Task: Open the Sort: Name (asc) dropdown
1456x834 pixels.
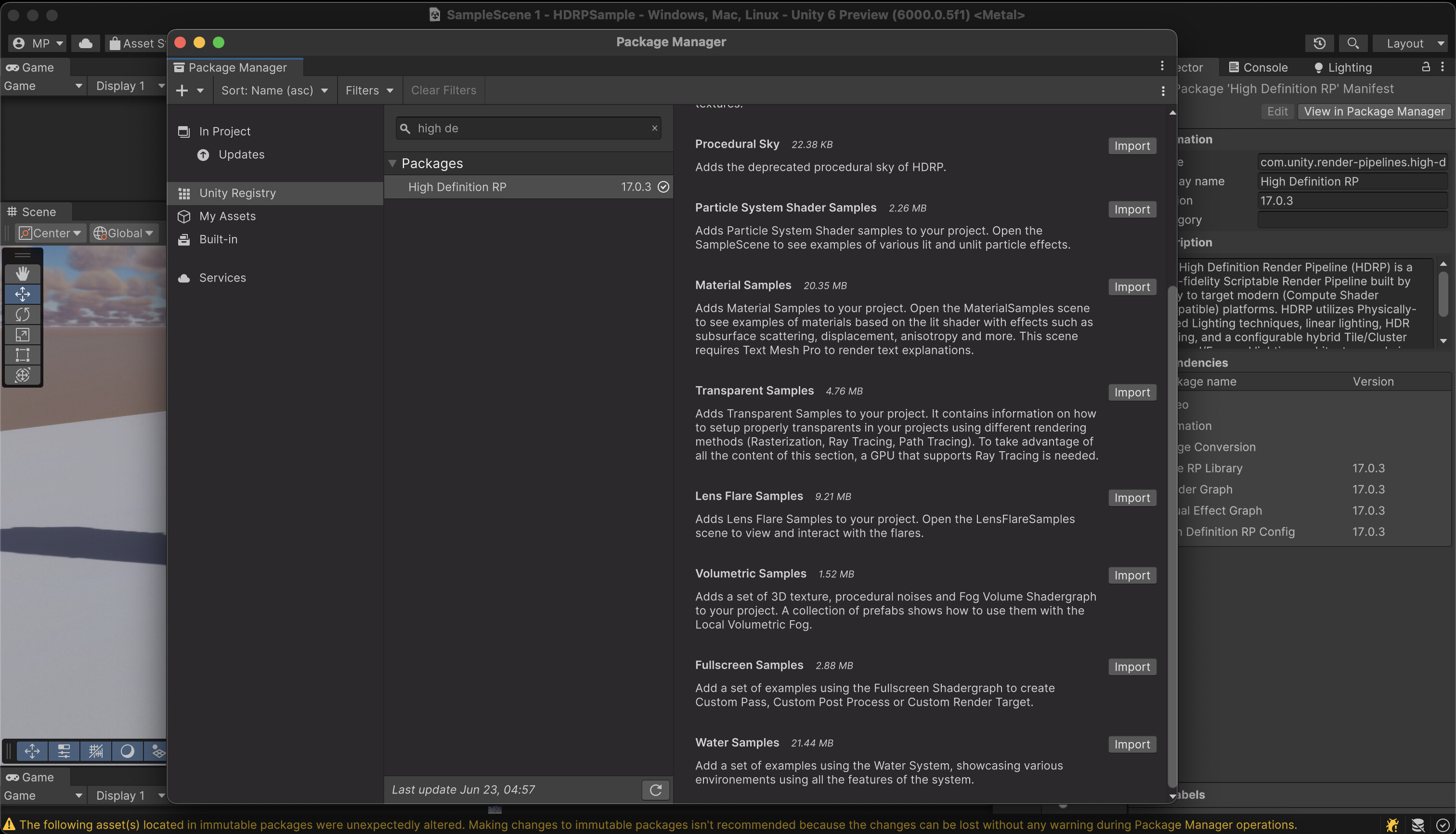Action: pyautogui.click(x=274, y=90)
